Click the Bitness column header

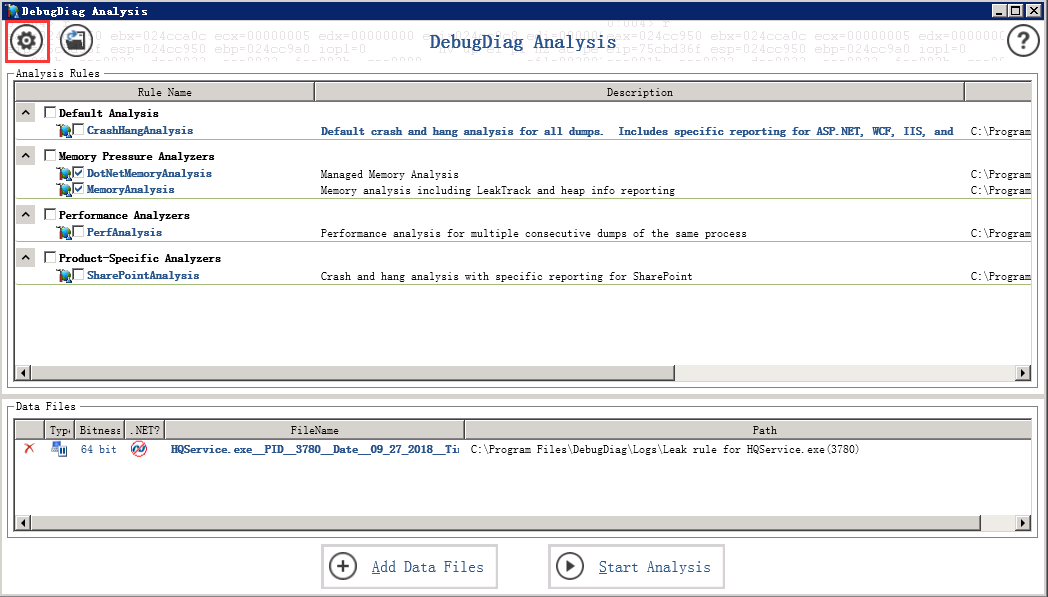click(x=99, y=430)
